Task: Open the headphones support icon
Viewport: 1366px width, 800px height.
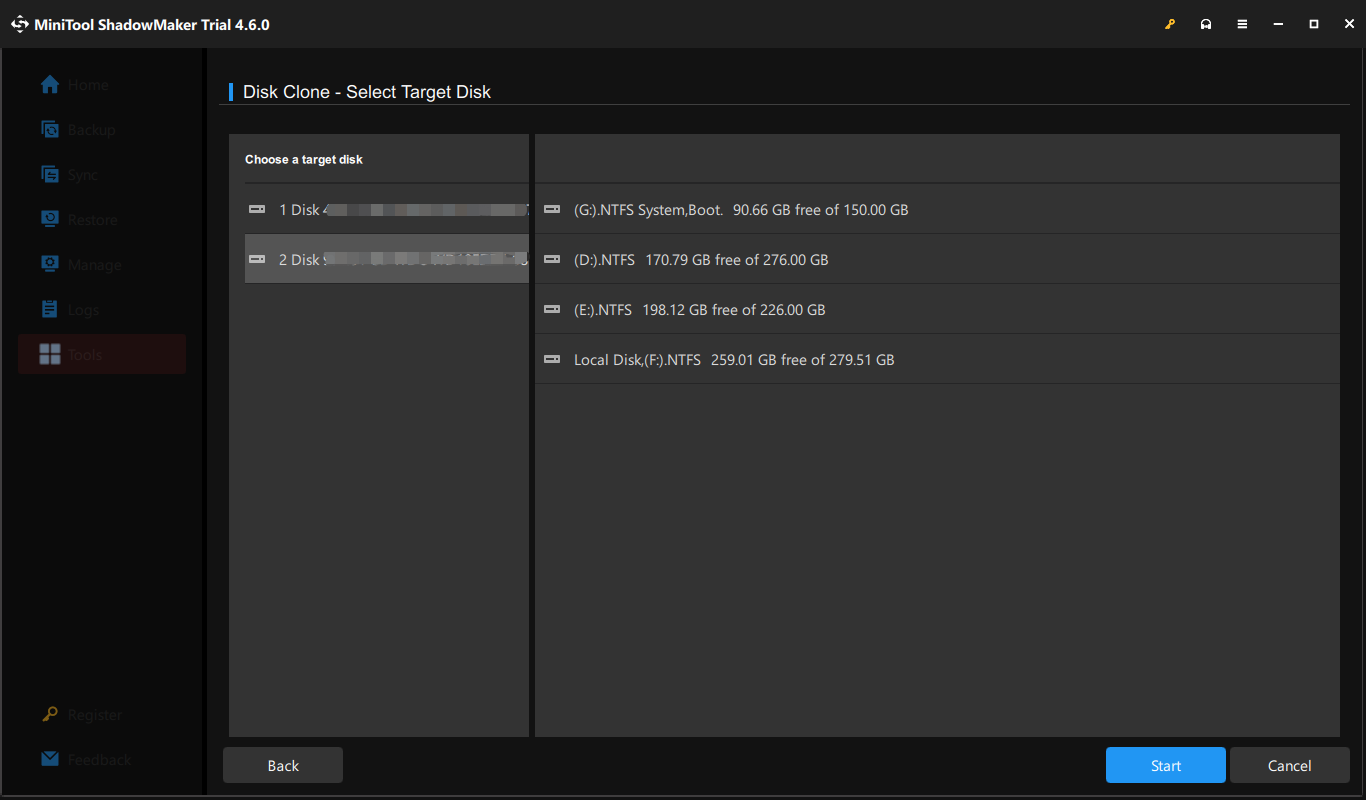Action: pyautogui.click(x=1206, y=23)
